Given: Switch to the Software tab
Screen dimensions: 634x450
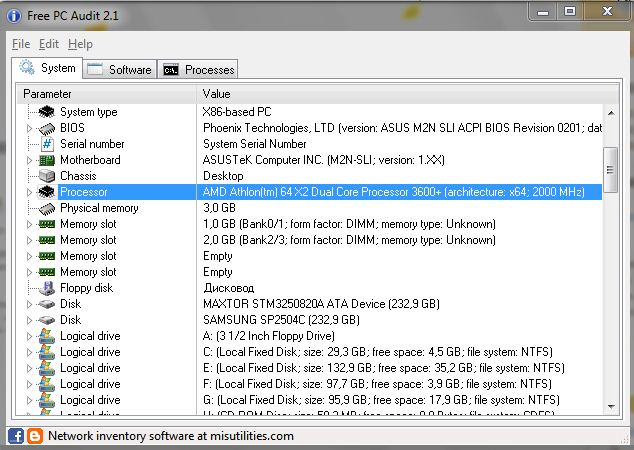Looking at the screenshot, I should click(x=120, y=70).
